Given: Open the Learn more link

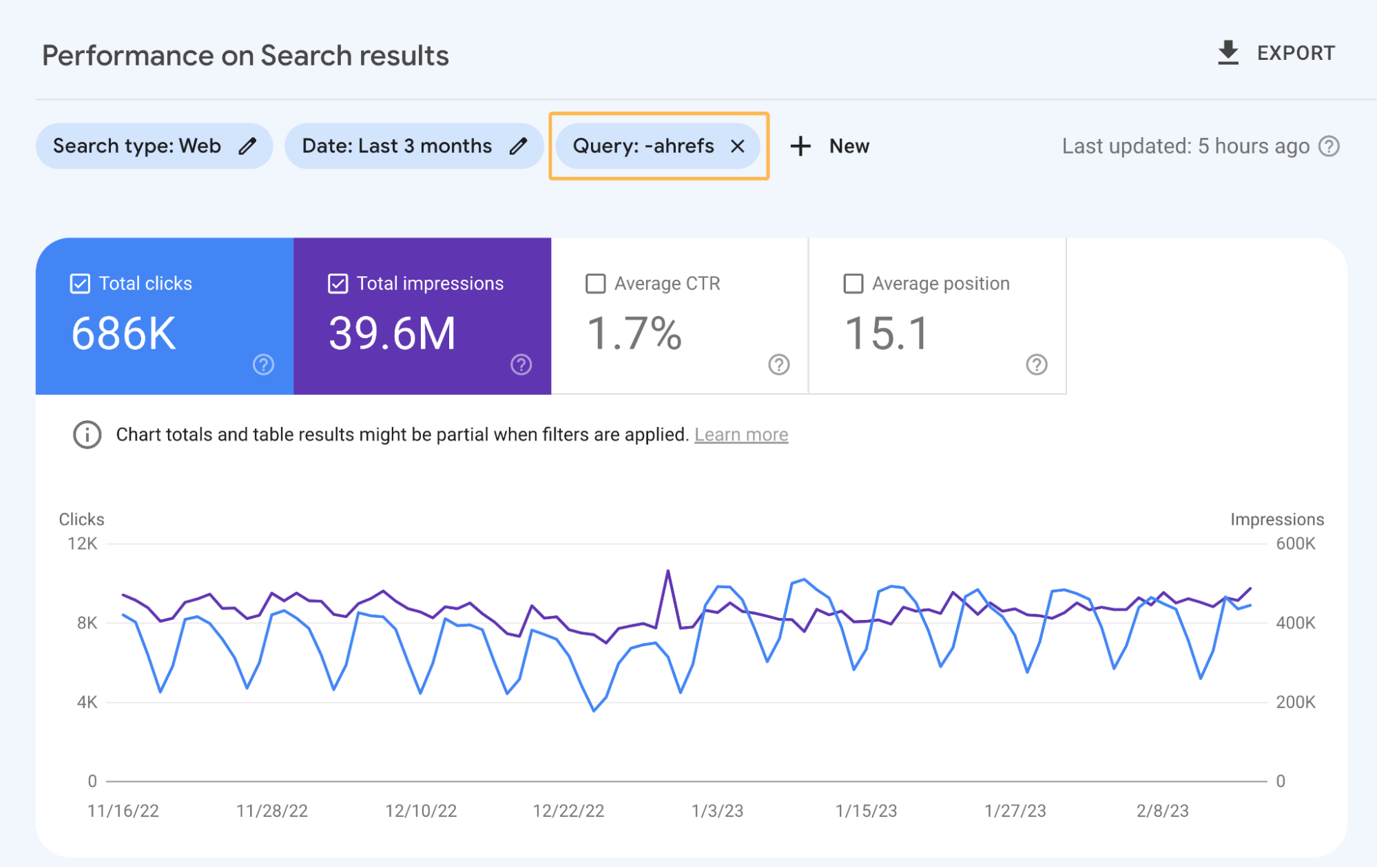Looking at the screenshot, I should [x=742, y=434].
